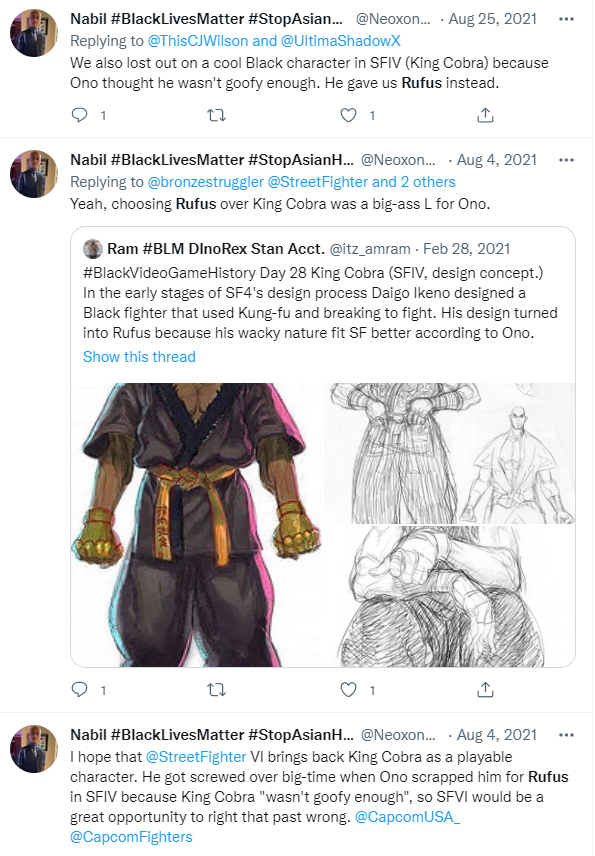
Task: Open @bronzestruggler profile link
Action: click(206, 182)
